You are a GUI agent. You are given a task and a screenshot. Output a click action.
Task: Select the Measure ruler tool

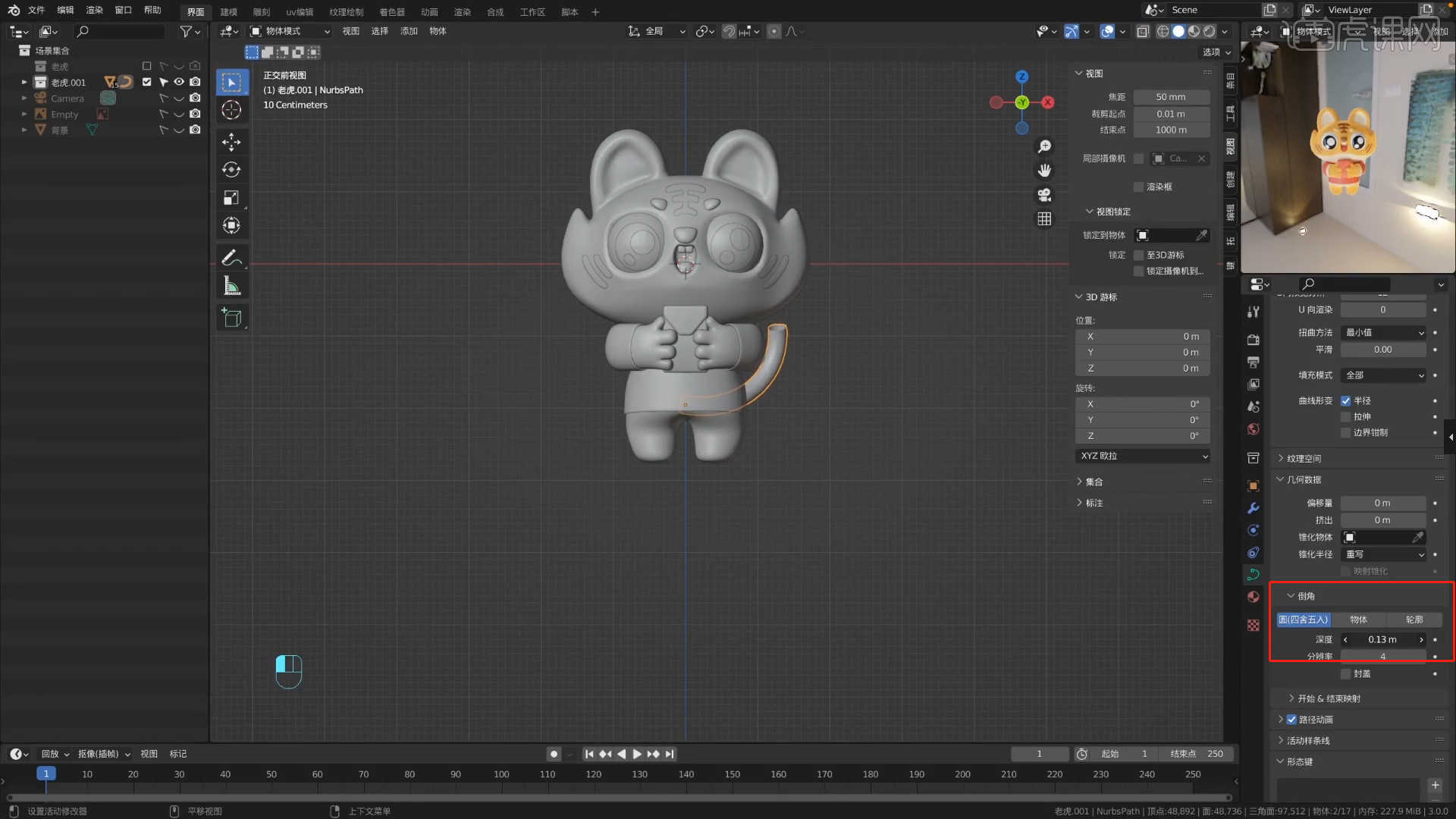[231, 286]
